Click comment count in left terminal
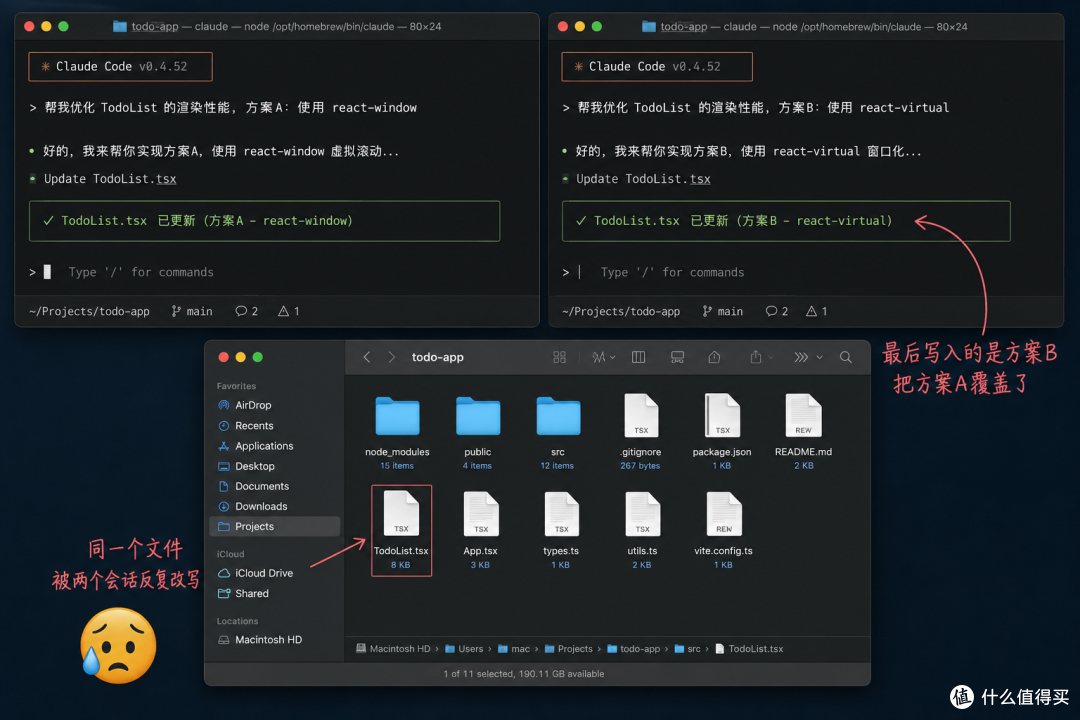This screenshot has height=720, width=1080. [x=247, y=311]
